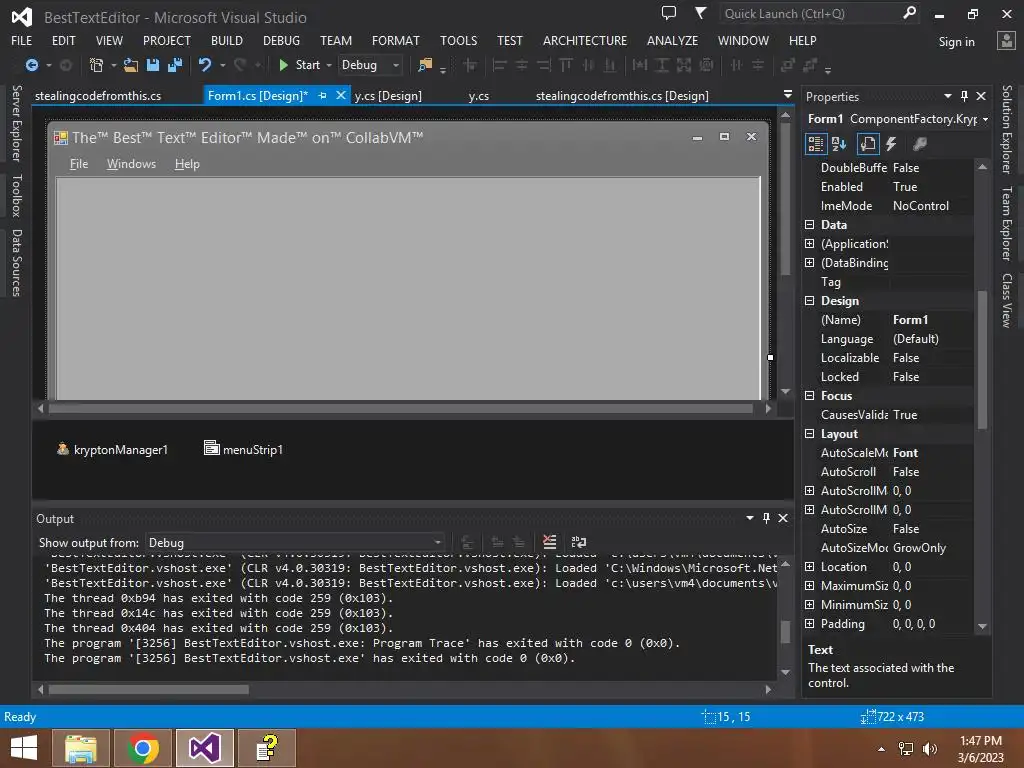The width and height of the screenshot is (1024, 768).
Task: Collapse the Layout category in Properties
Action: coord(810,434)
